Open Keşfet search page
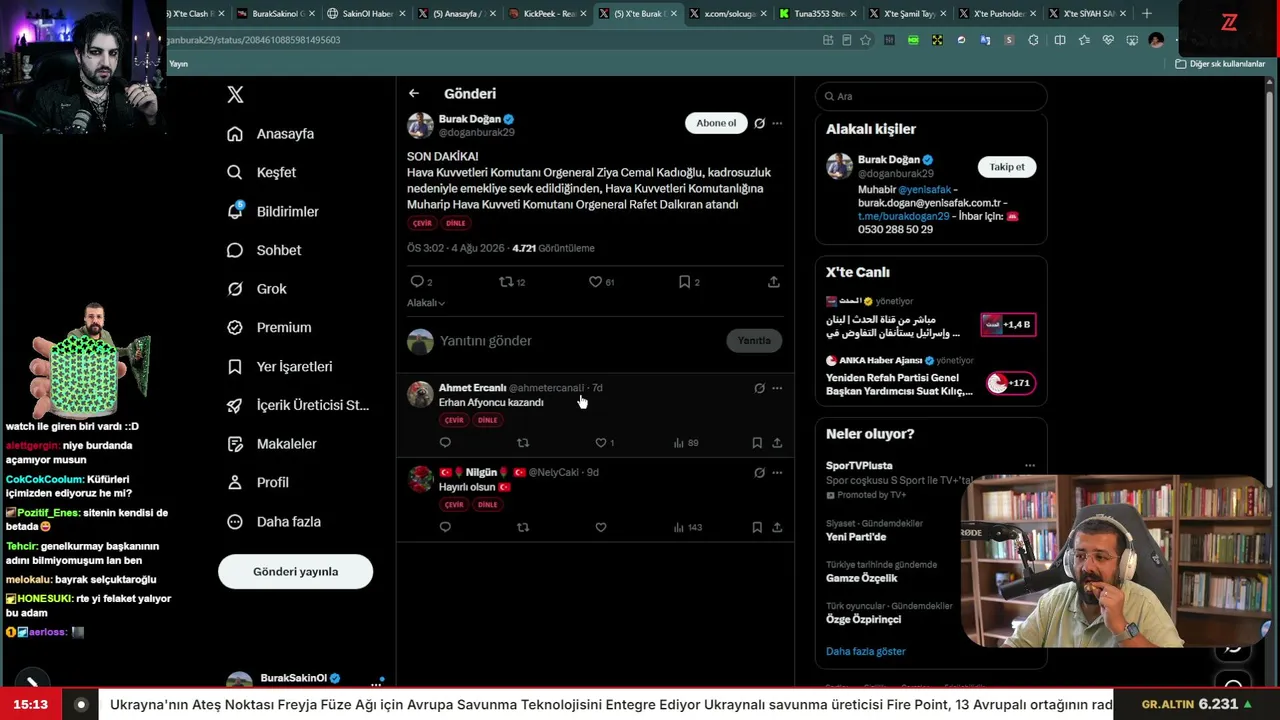The image size is (1280, 720). [x=261, y=172]
